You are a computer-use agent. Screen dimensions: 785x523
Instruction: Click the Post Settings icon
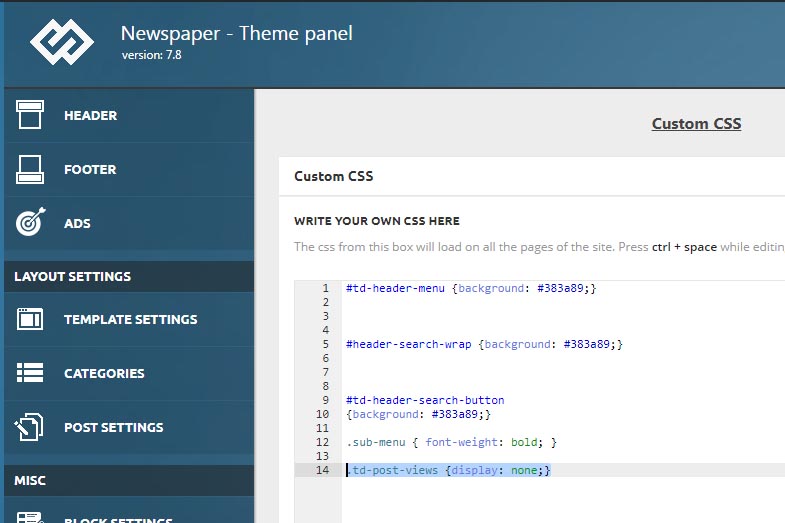point(29,427)
